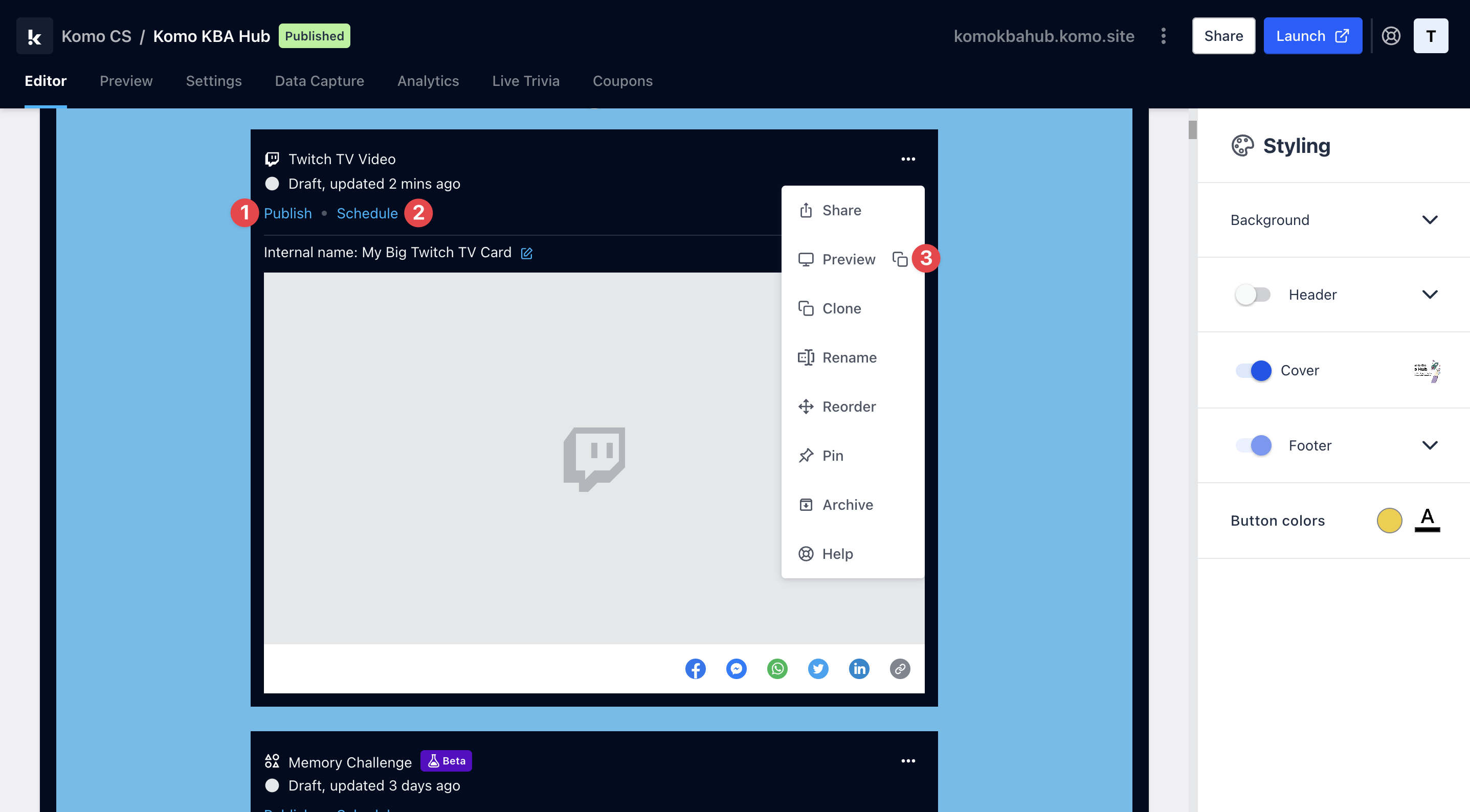1470x812 pixels.
Task: Expand the Background styling section
Action: pos(1430,220)
